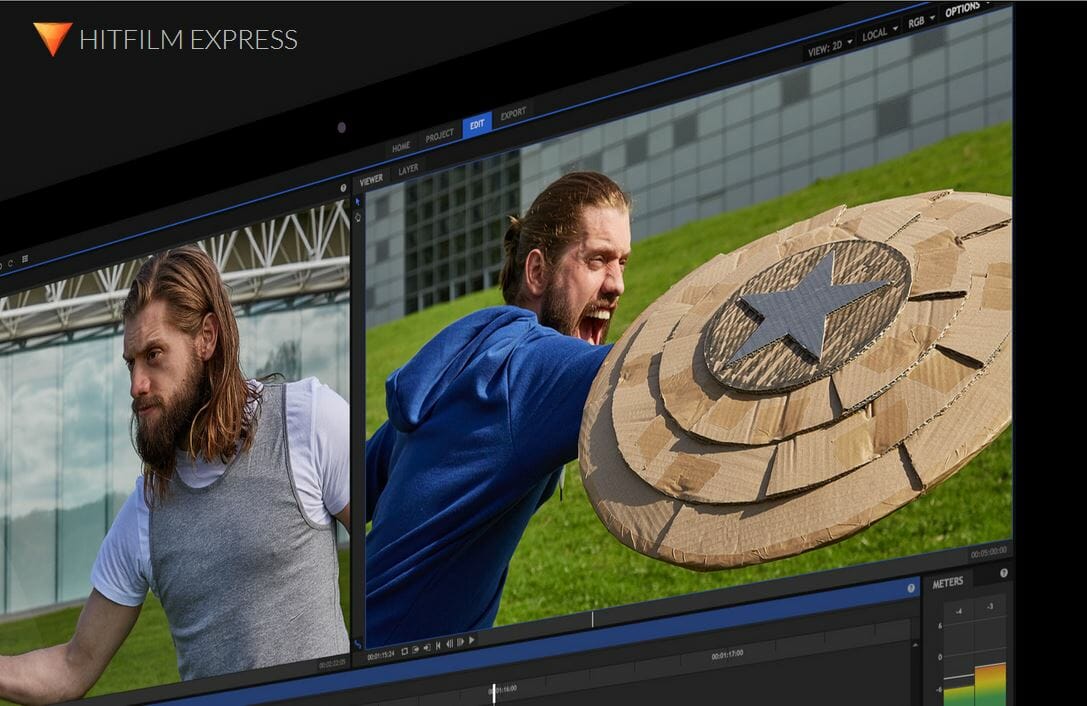Viewport: 1087px width, 706px height.
Task: Jump to the start of the timeline
Action: click(x=438, y=646)
